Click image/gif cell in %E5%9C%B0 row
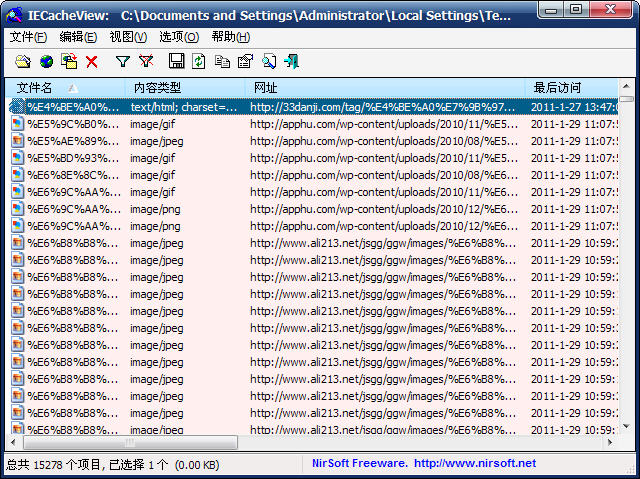The width and height of the screenshot is (640, 479). 153,124
